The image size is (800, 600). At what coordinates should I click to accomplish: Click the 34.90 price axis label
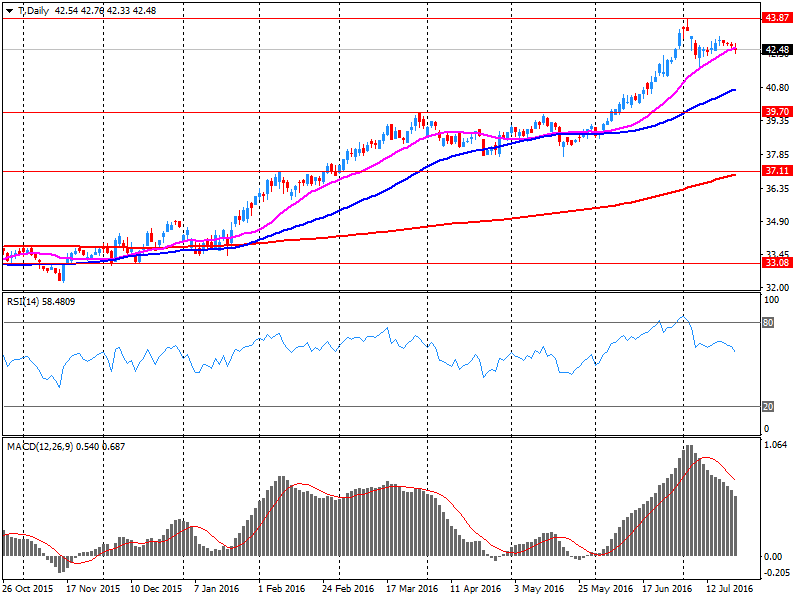pyautogui.click(x=777, y=221)
